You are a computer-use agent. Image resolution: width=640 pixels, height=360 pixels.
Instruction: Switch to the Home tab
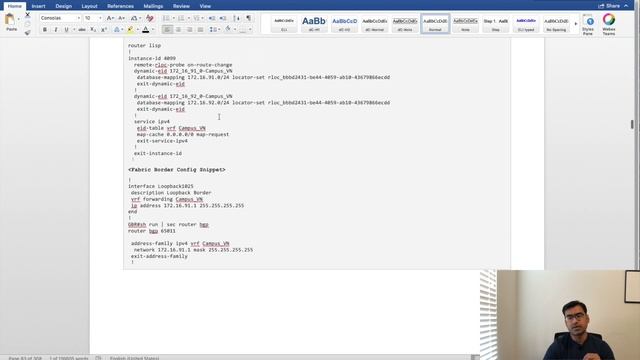[15, 6]
